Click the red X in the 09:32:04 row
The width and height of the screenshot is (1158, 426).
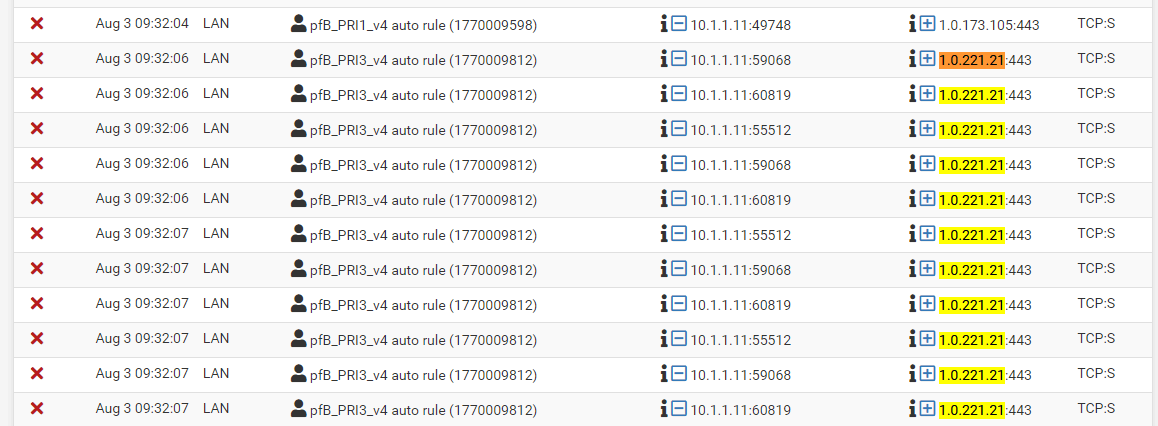pos(37,23)
